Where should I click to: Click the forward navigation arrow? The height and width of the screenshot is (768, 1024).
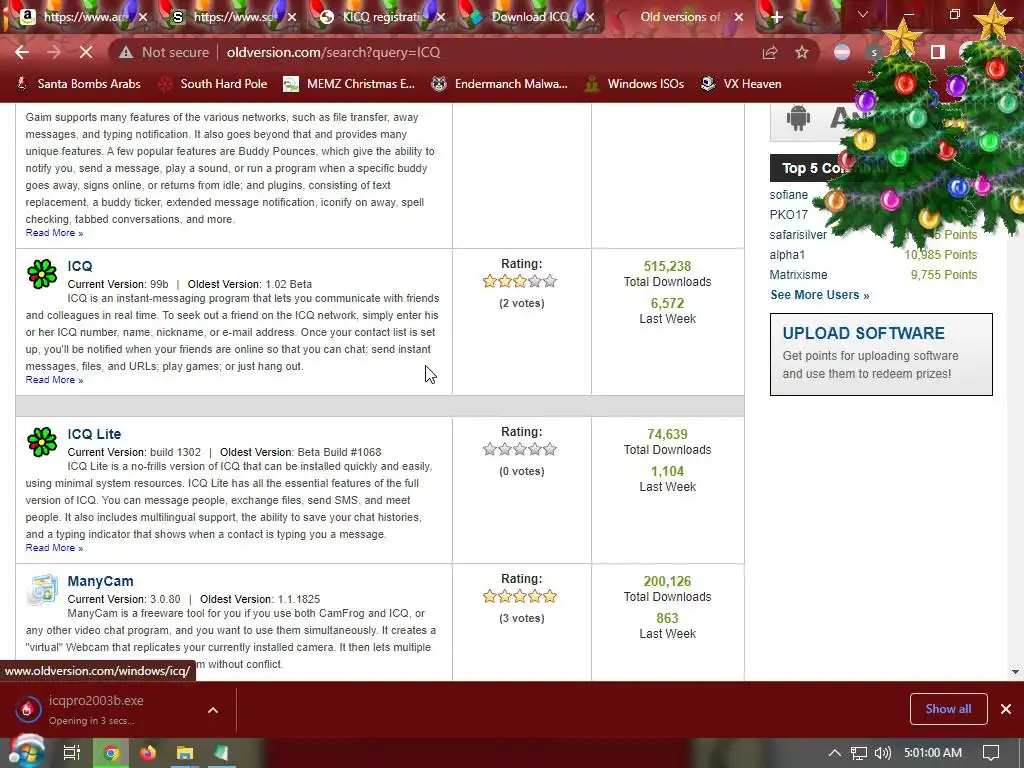coord(54,52)
